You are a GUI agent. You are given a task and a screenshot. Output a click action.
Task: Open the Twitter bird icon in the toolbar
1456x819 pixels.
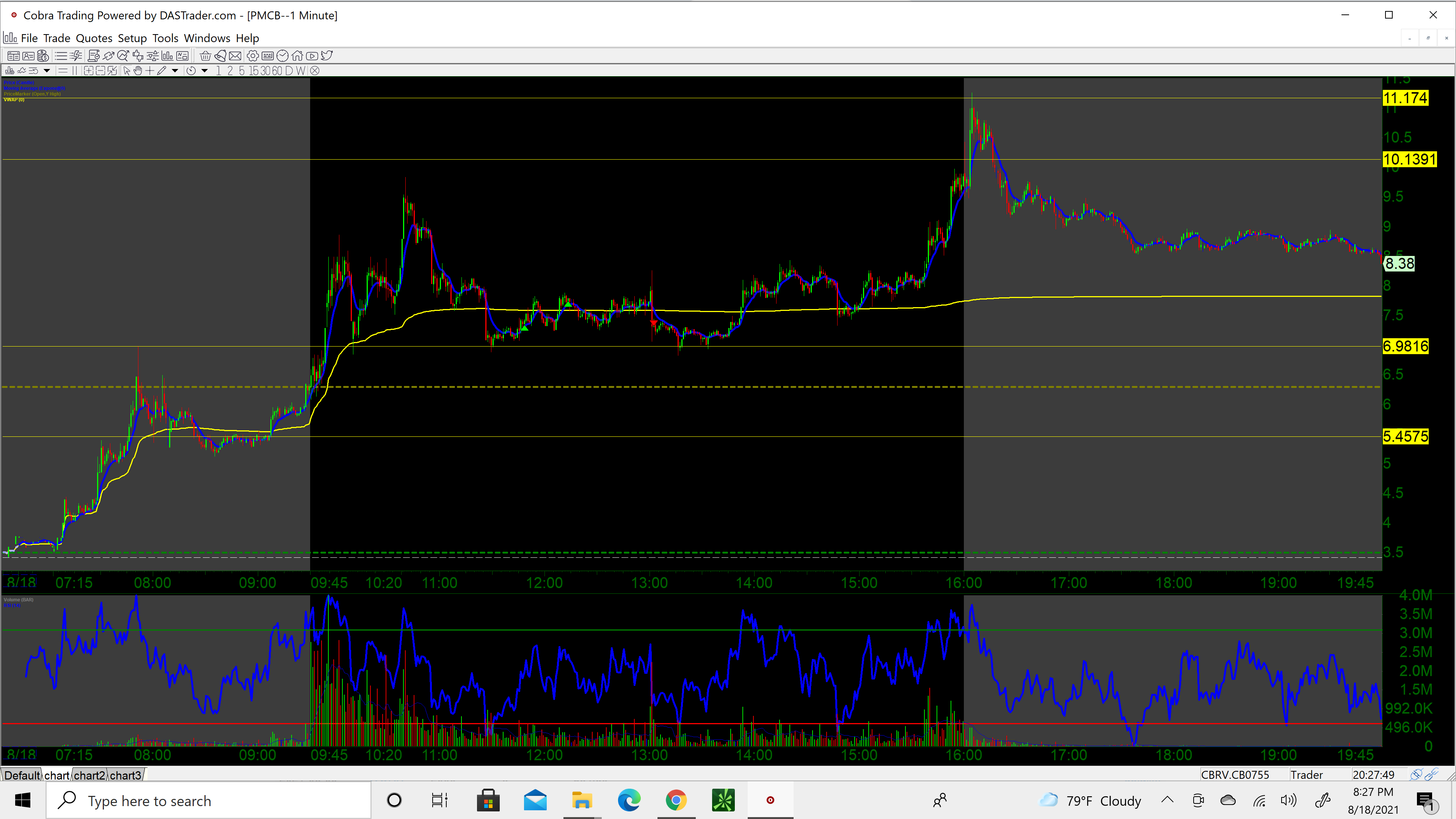click(327, 55)
